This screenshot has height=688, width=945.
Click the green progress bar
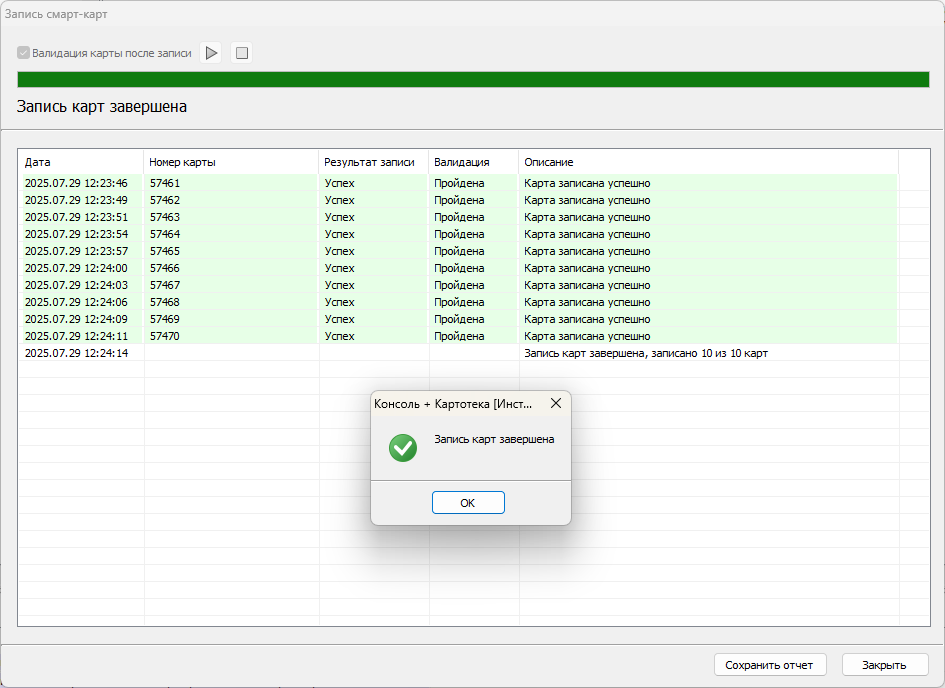[x=473, y=80]
